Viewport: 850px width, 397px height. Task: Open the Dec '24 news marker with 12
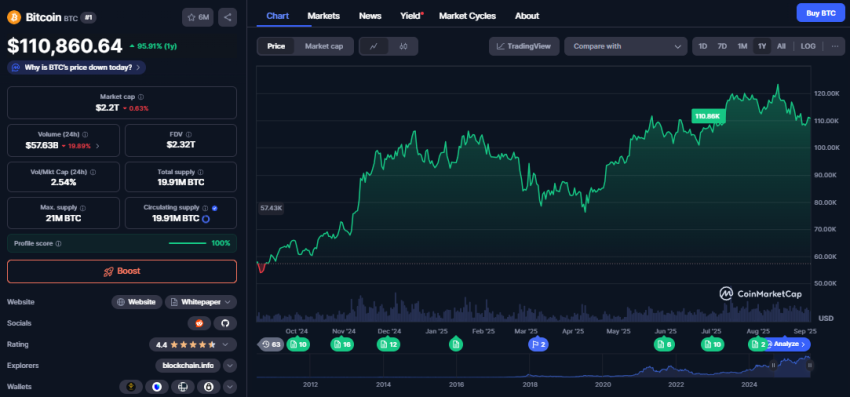click(x=389, y=344)
